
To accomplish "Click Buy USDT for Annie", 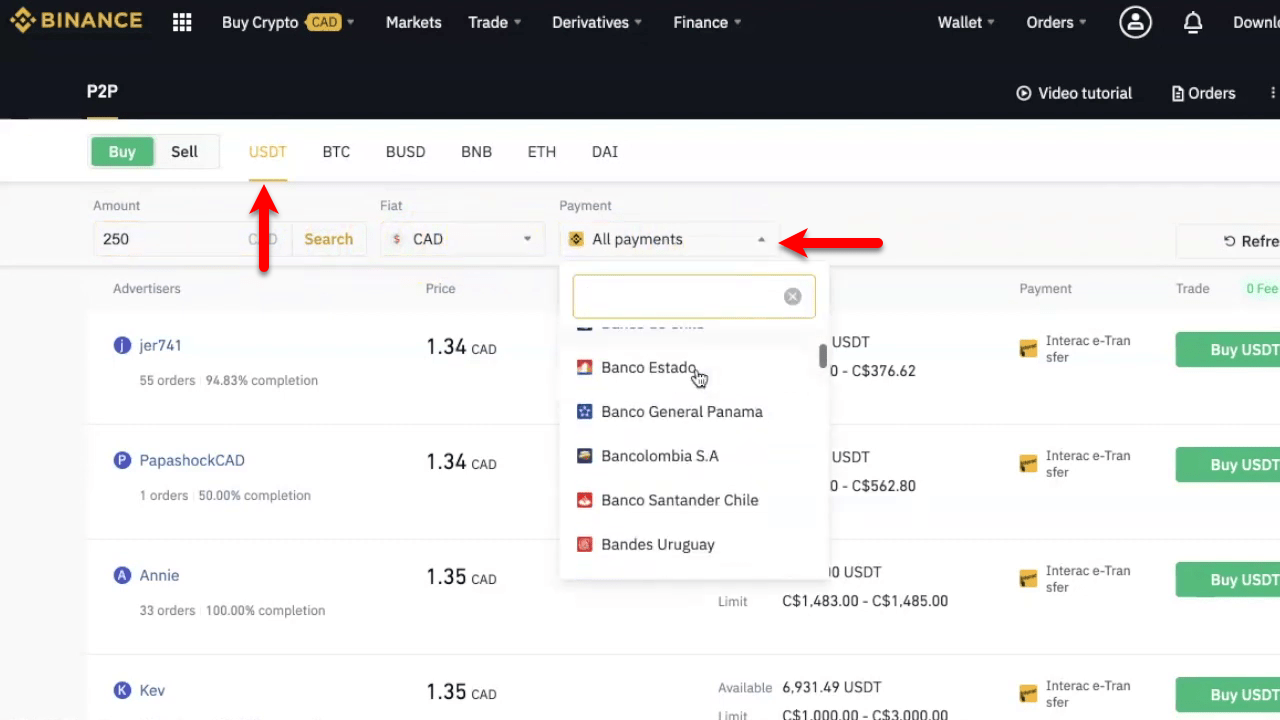I will pyautogui.click(x=1228, y=580).
